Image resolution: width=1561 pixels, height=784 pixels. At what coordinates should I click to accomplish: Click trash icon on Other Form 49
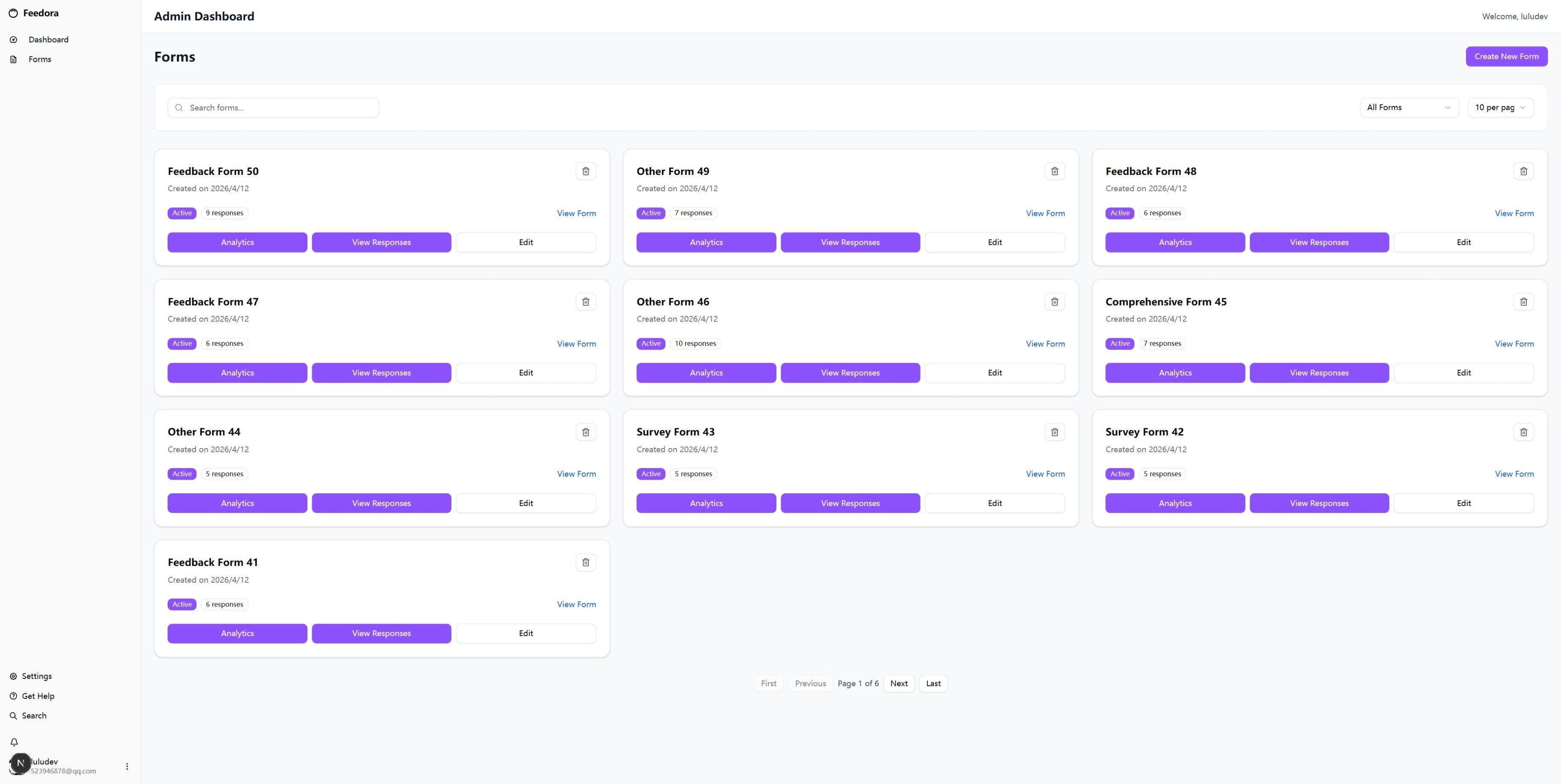[x=1054, y=171]
